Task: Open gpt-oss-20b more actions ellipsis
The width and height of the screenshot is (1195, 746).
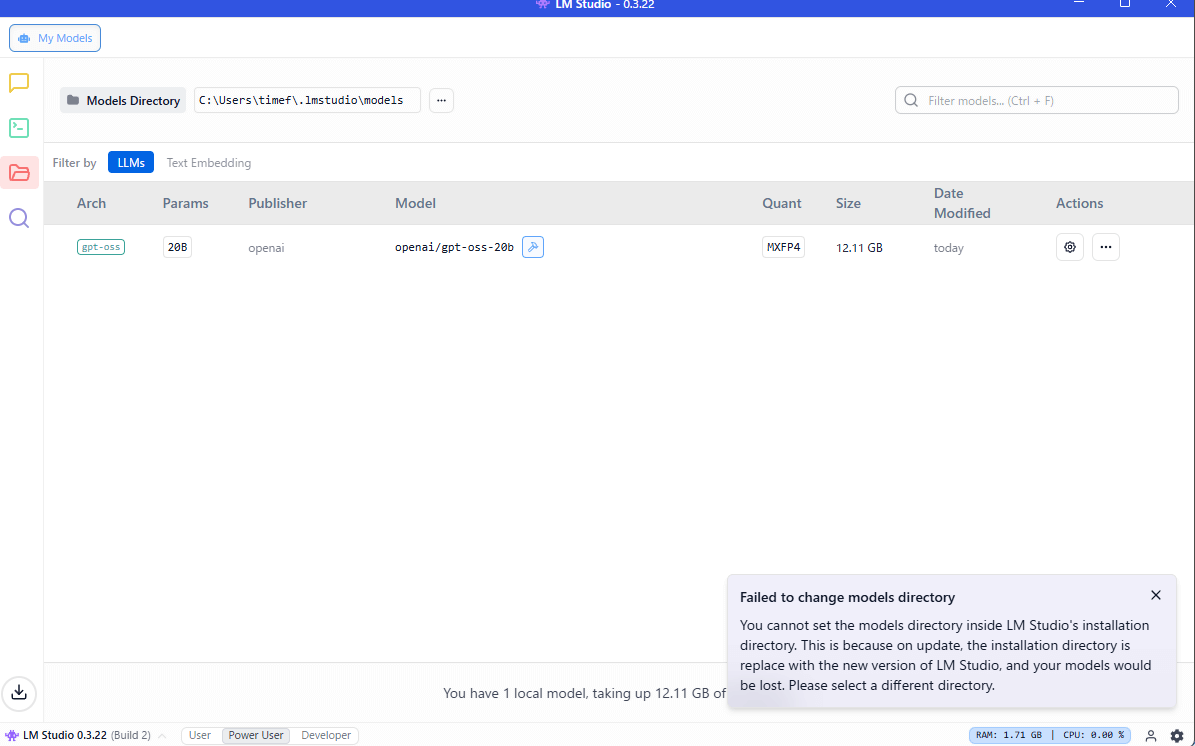Action: pos(1106,247)
